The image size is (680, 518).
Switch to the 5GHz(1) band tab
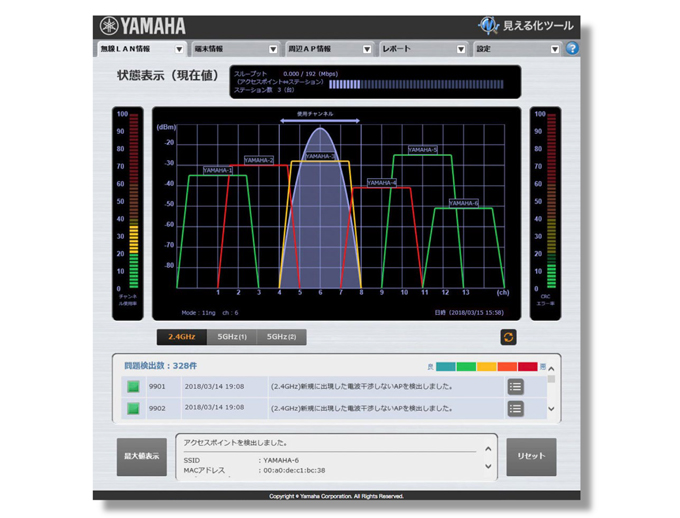click(232, 337)
